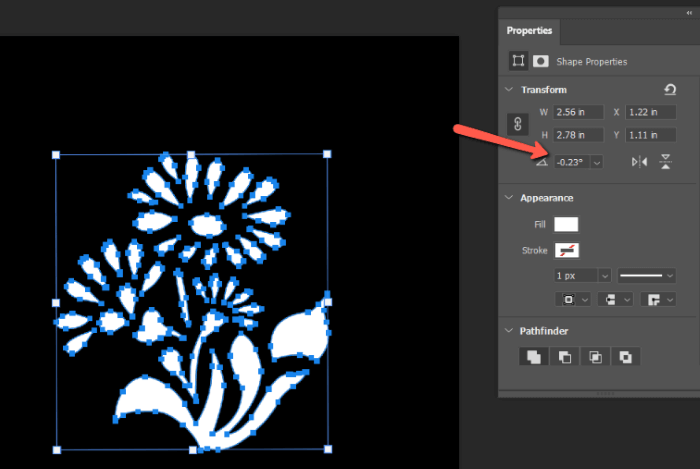Collapse the Appearance section
This screenshot has height=469, width=700.
(509, 198)
